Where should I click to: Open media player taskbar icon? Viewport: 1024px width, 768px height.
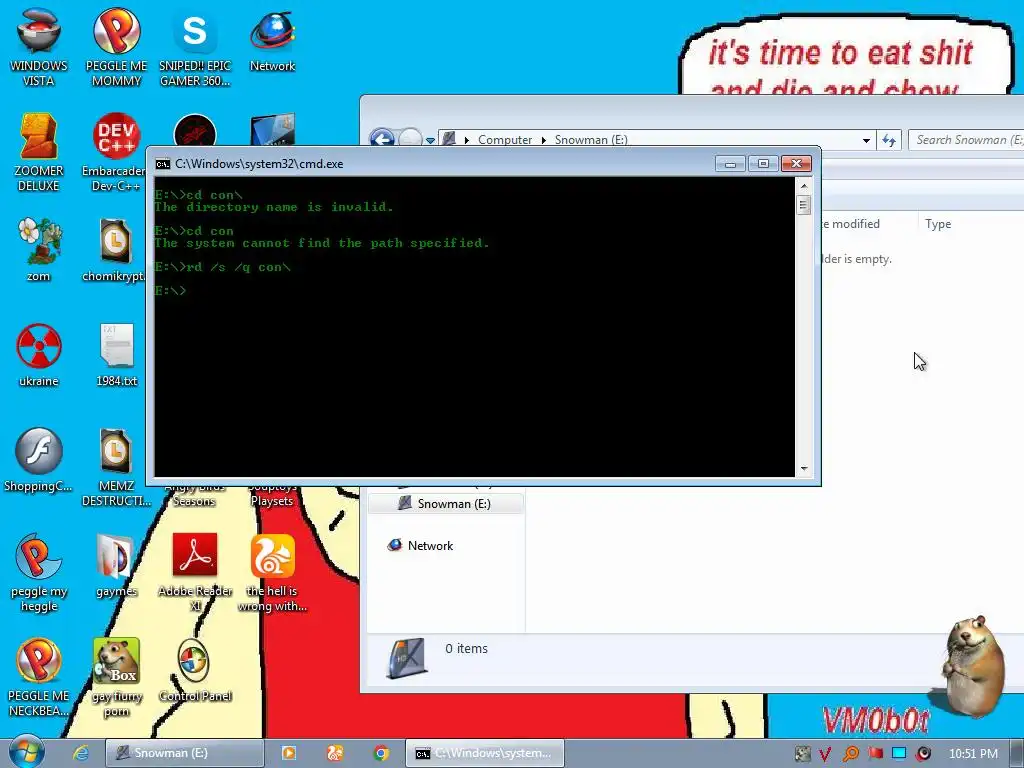click(x=288, y=753)
